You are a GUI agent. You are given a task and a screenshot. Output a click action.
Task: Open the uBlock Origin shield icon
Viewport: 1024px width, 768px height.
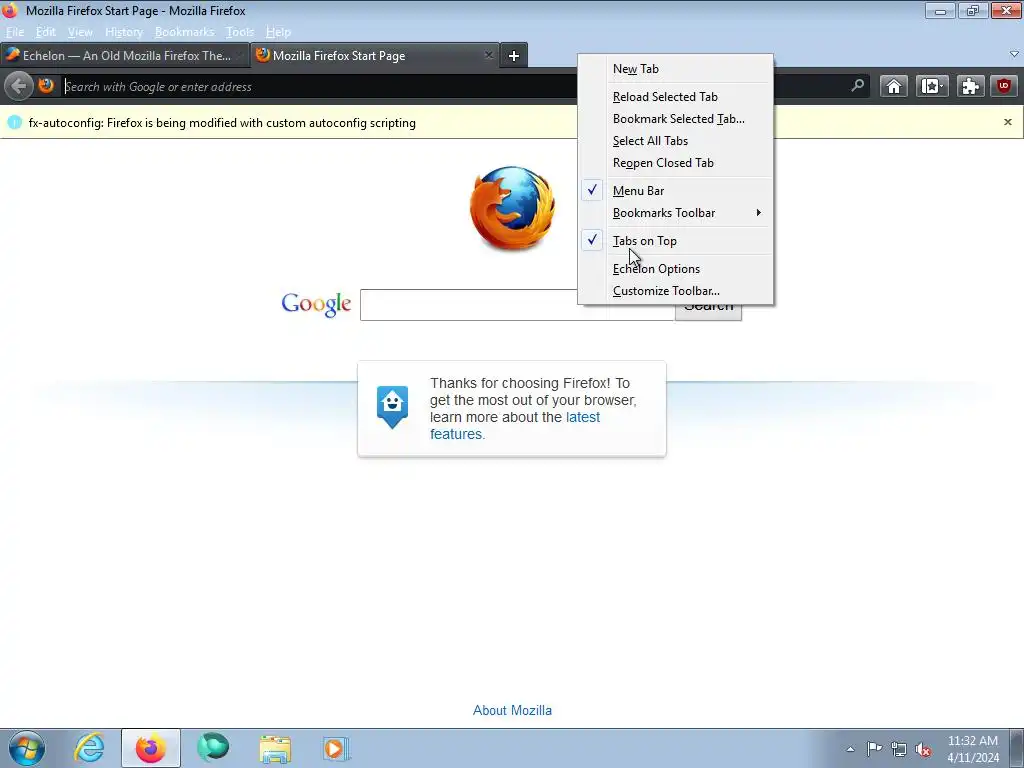[x=1004, y=86]
